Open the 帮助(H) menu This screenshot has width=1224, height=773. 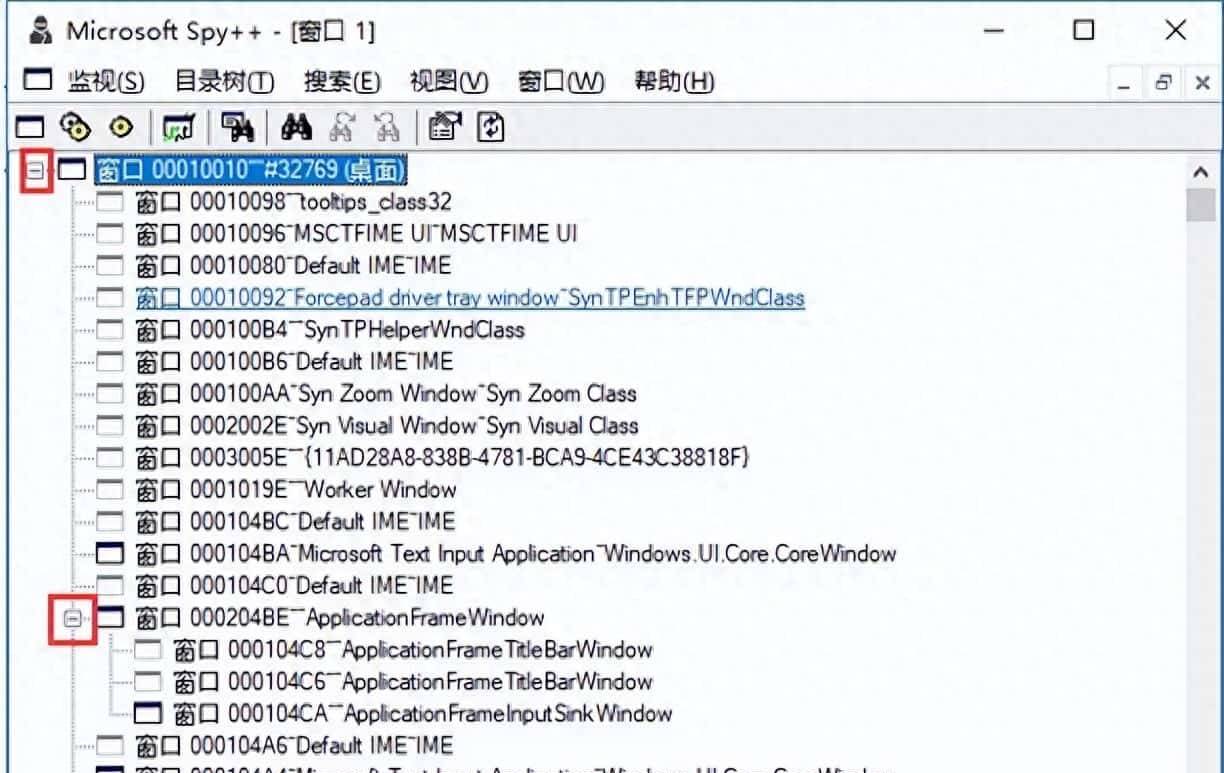pyautogui.click(x=674, y=82)
